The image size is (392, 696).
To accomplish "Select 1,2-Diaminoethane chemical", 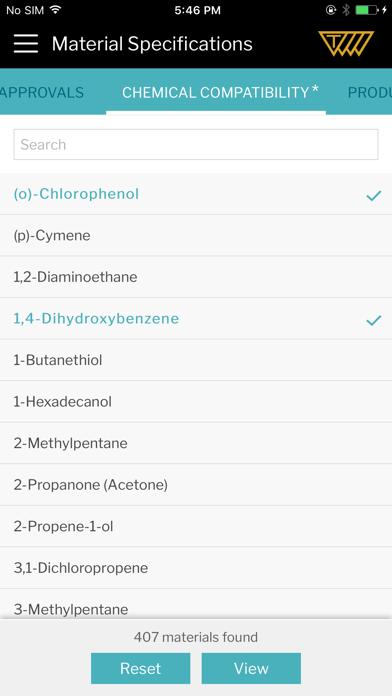I will point(196,277).
